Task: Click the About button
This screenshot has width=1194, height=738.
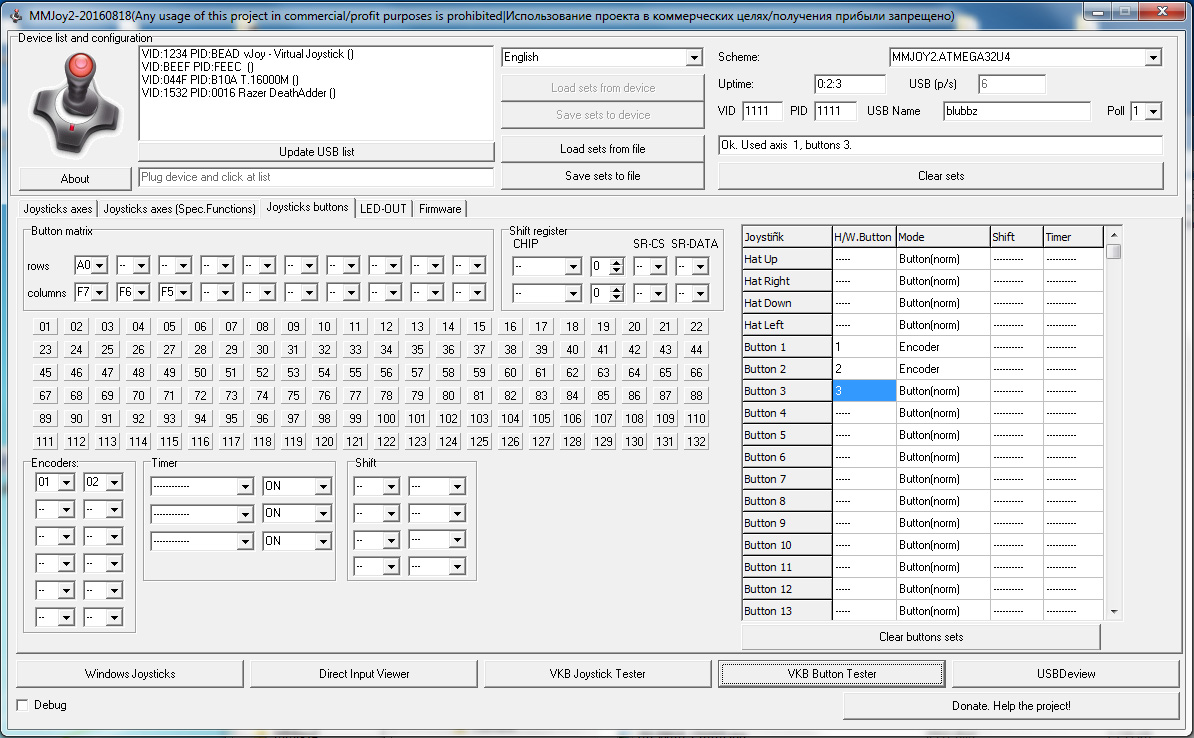Action: pos(75,179)
